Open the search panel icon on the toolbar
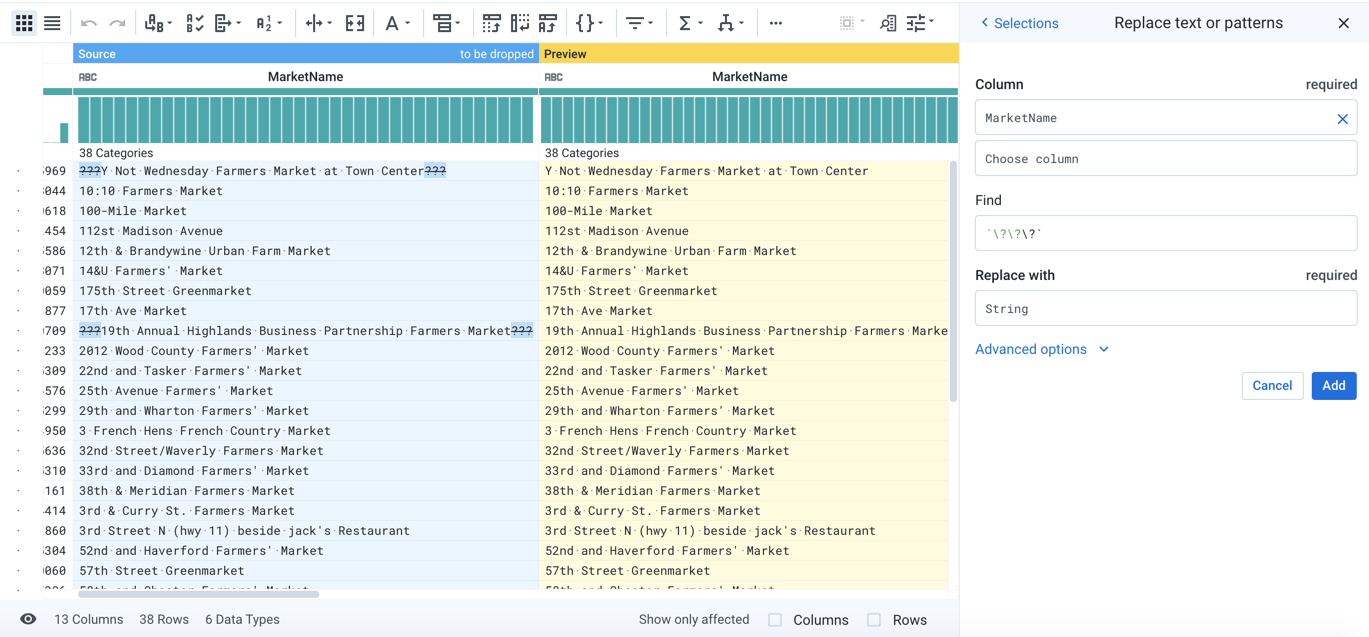The height and width of the screenshot is (637, 1369). (x=889, y=22)
